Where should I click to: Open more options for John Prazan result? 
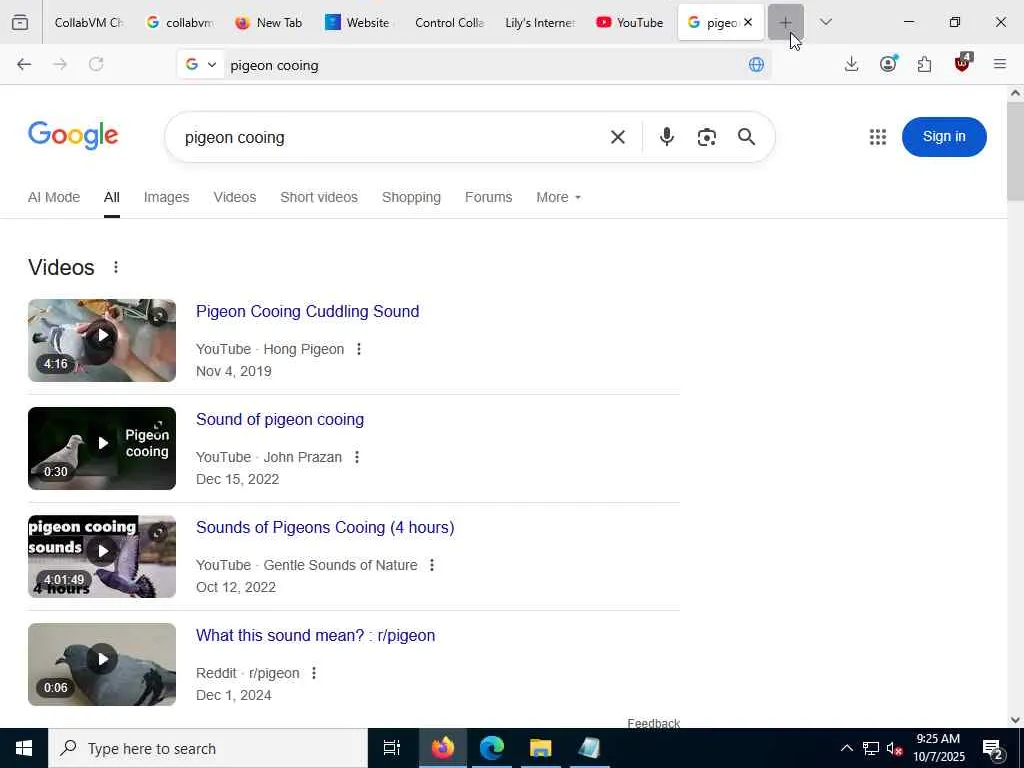coord(357,457)
